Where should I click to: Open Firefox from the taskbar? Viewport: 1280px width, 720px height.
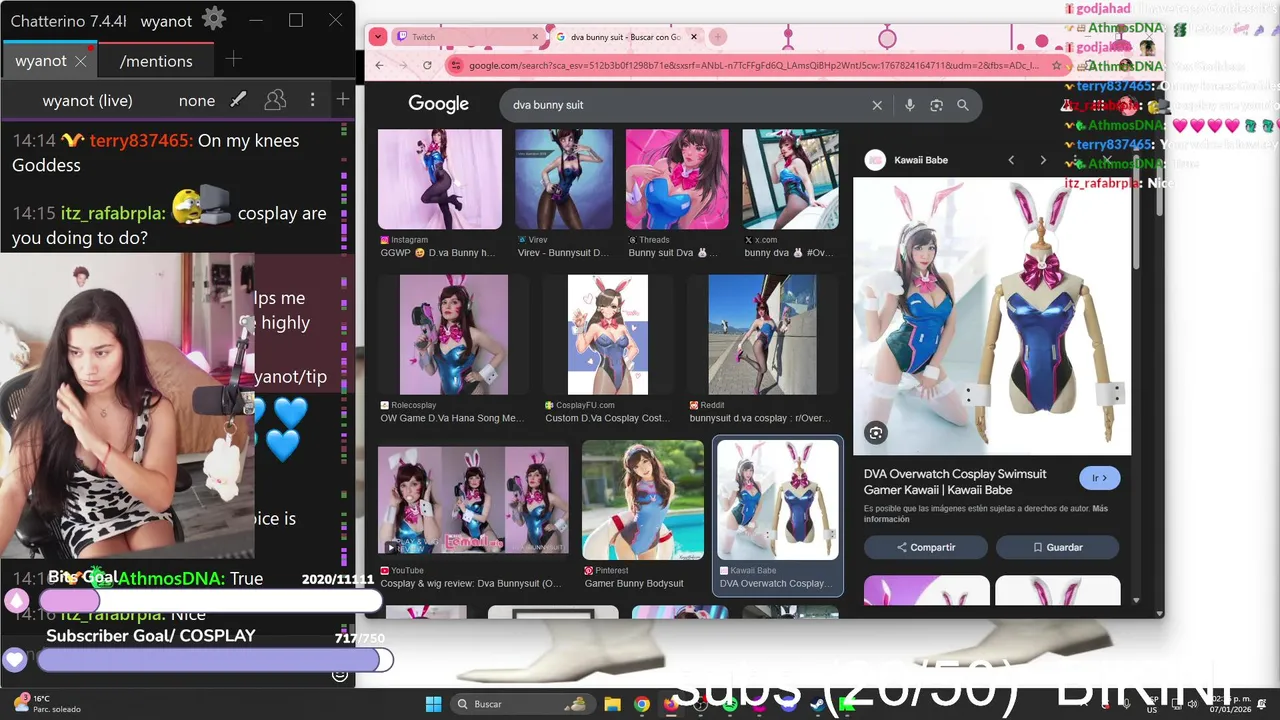point(670,704)
